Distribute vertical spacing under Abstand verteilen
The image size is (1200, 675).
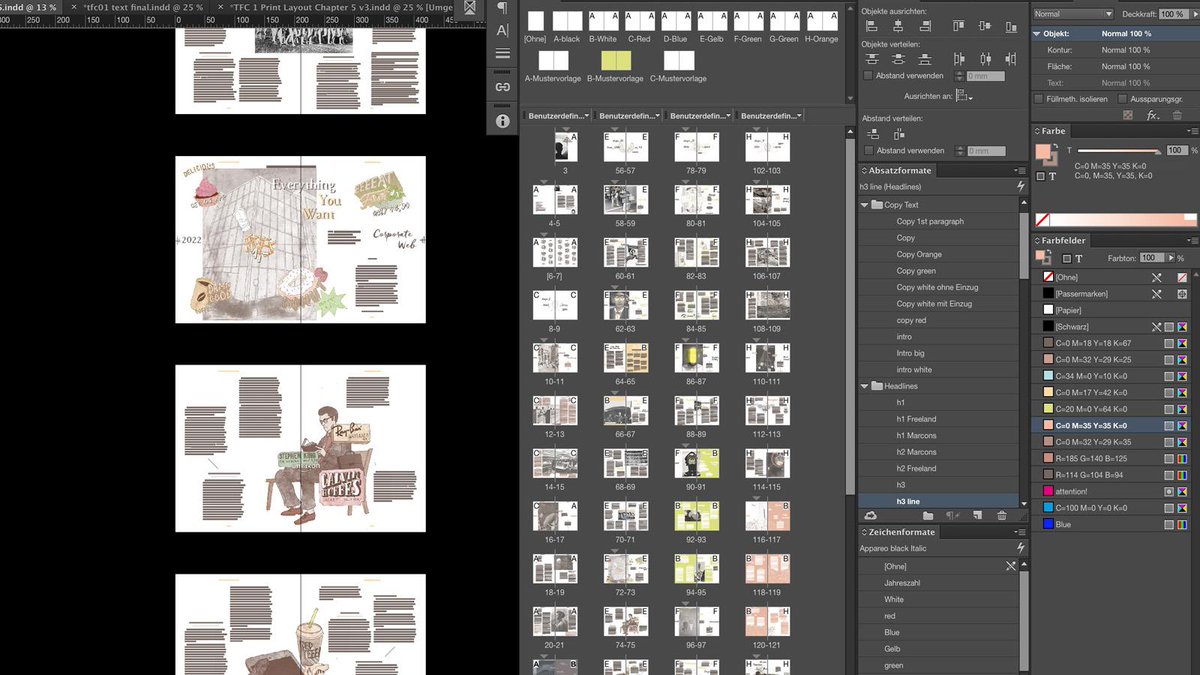pos(871,134)
